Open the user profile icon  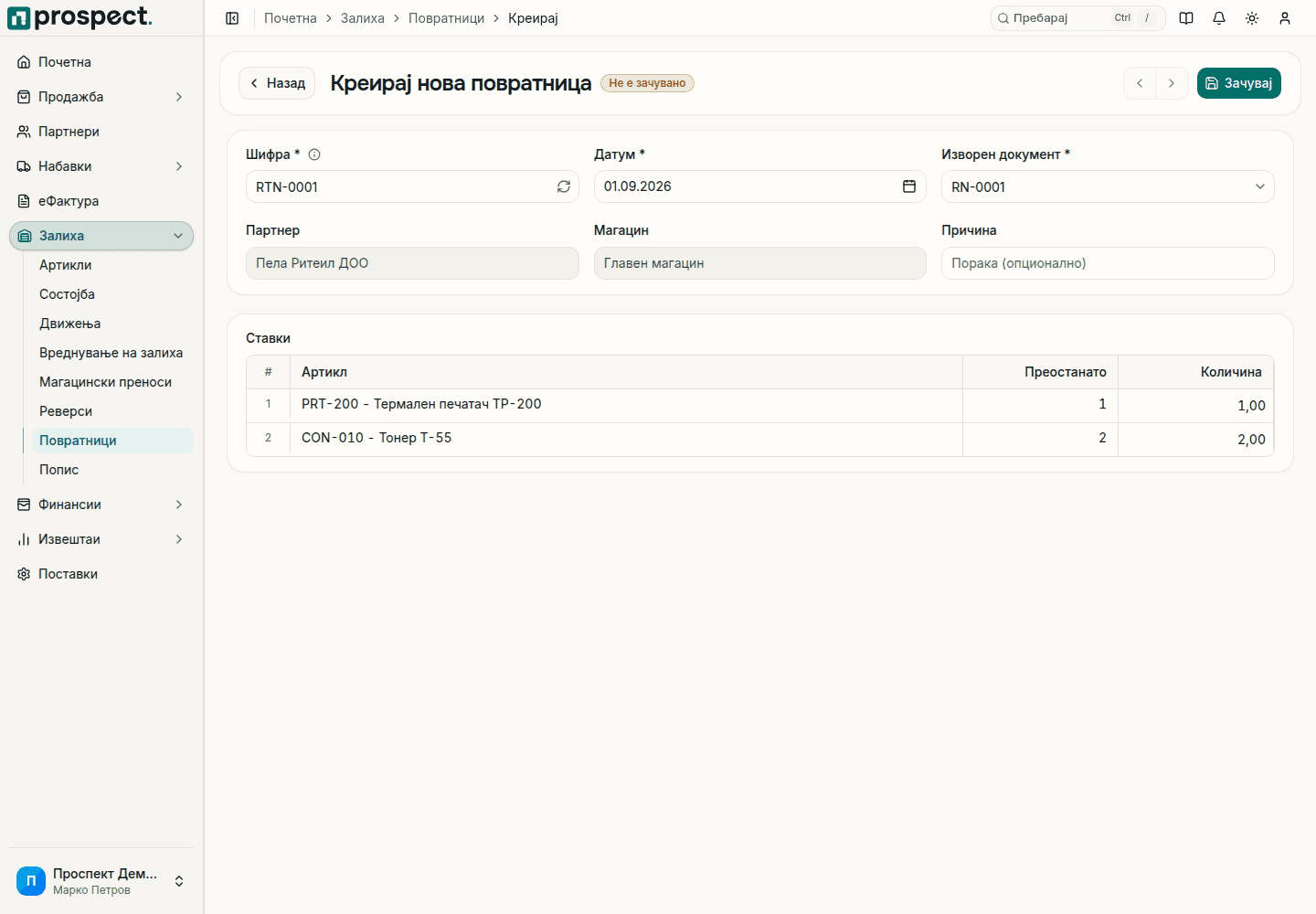pyautogui.click(x=1285, y=18)
